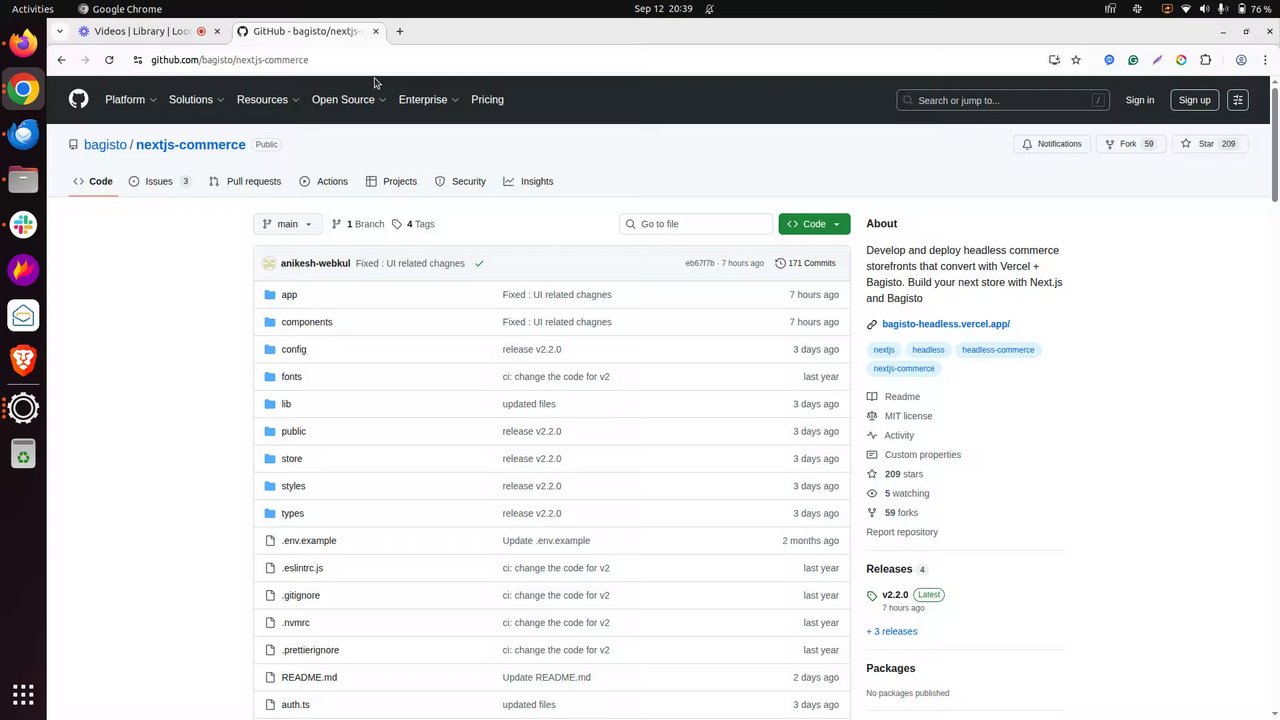Expand the Solutions menu

pos(196,100)
